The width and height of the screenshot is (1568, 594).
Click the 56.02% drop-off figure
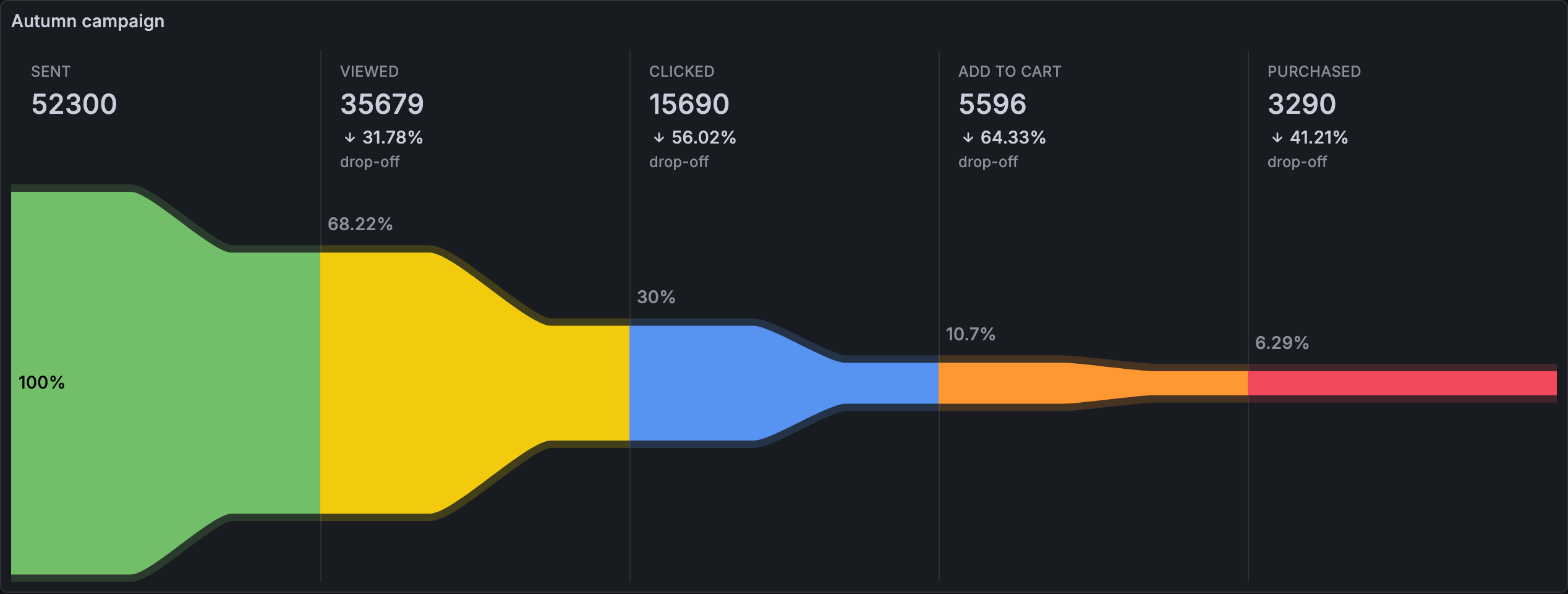704,137
